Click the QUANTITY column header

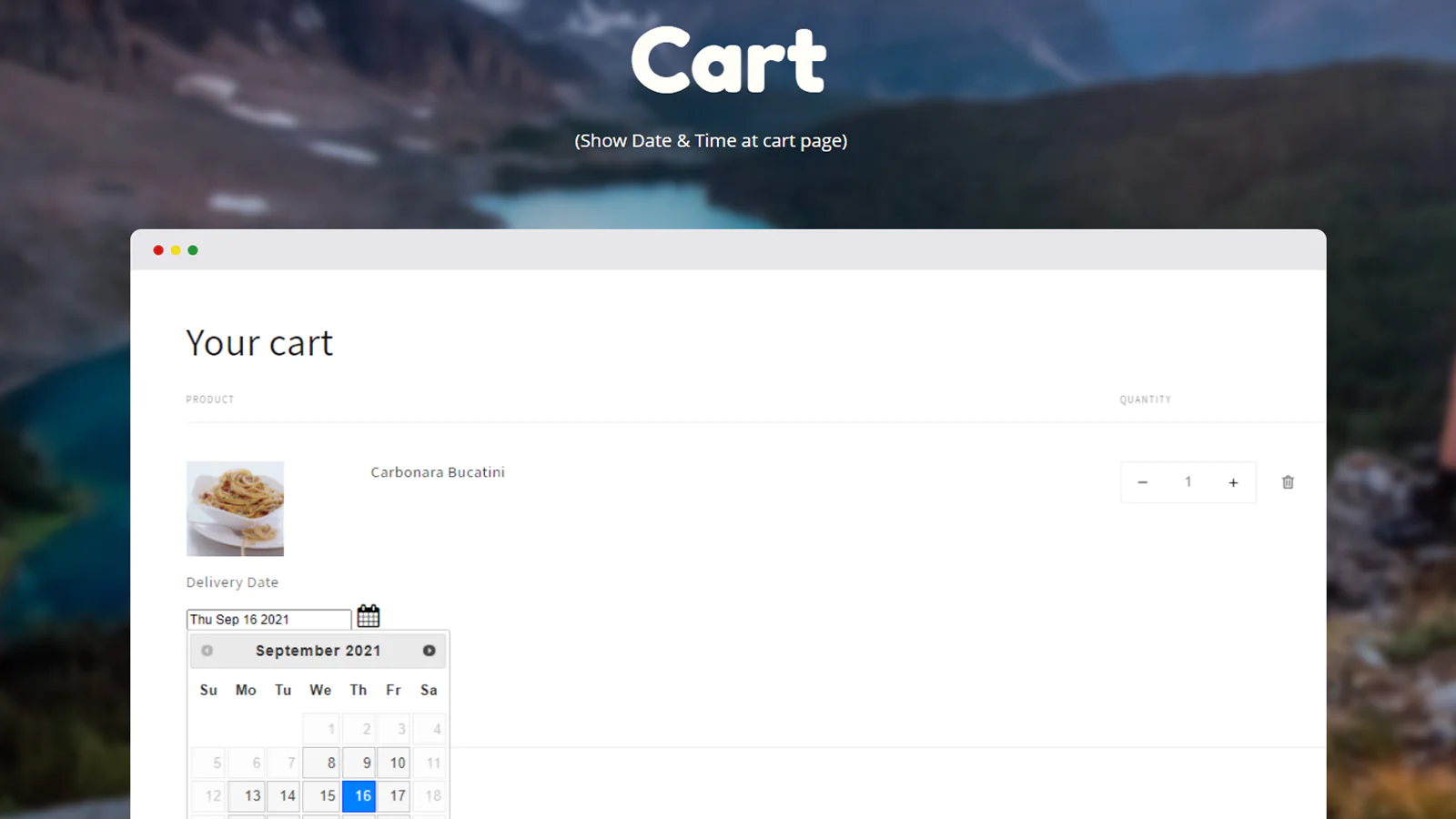(x=1146, y=399)
